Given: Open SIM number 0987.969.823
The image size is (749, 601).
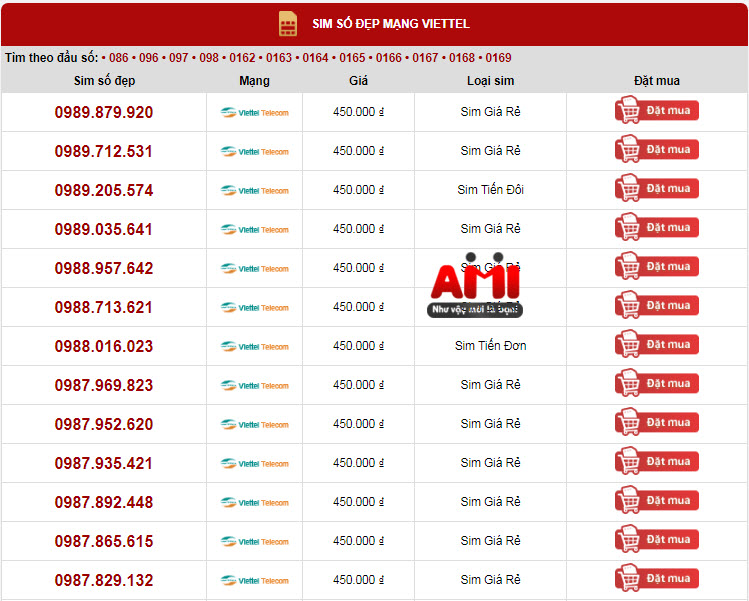Looking at the screenshot, I should point(104,386).
